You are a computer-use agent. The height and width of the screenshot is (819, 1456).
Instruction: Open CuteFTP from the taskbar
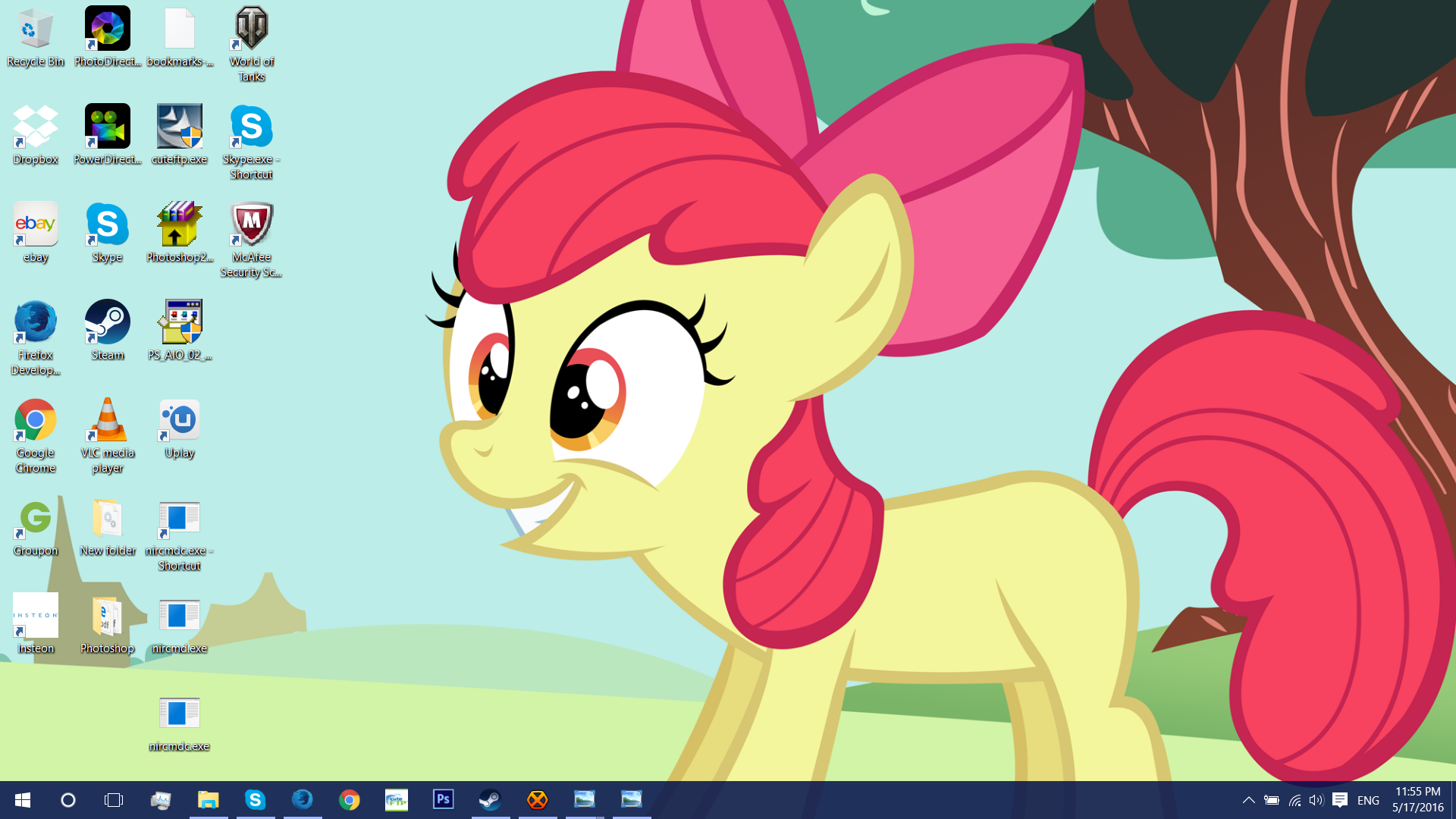click(x=396, y=799)
